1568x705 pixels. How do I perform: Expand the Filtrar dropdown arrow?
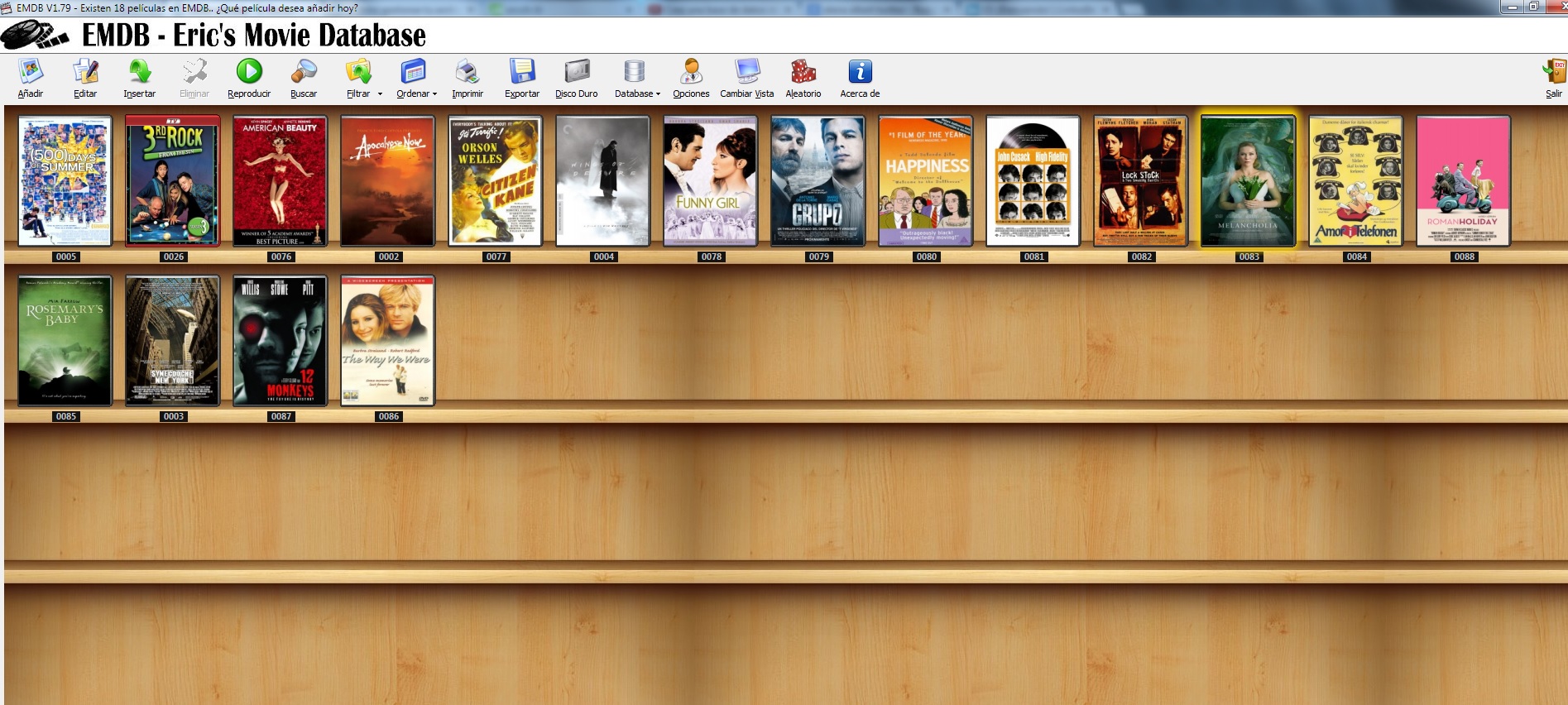380,94
